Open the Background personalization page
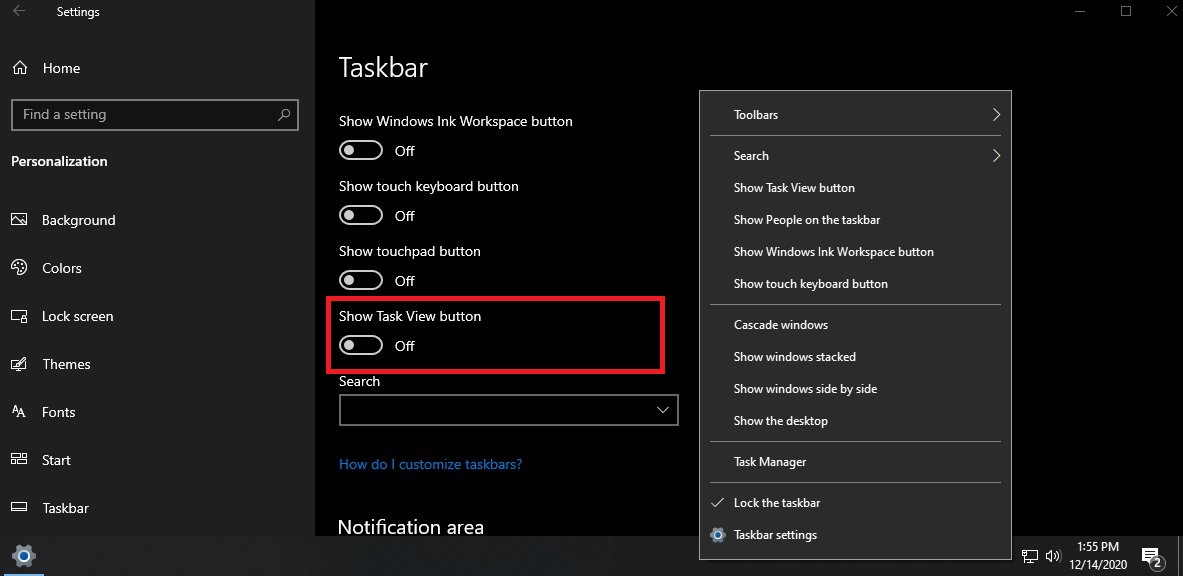 pos(63,220)
